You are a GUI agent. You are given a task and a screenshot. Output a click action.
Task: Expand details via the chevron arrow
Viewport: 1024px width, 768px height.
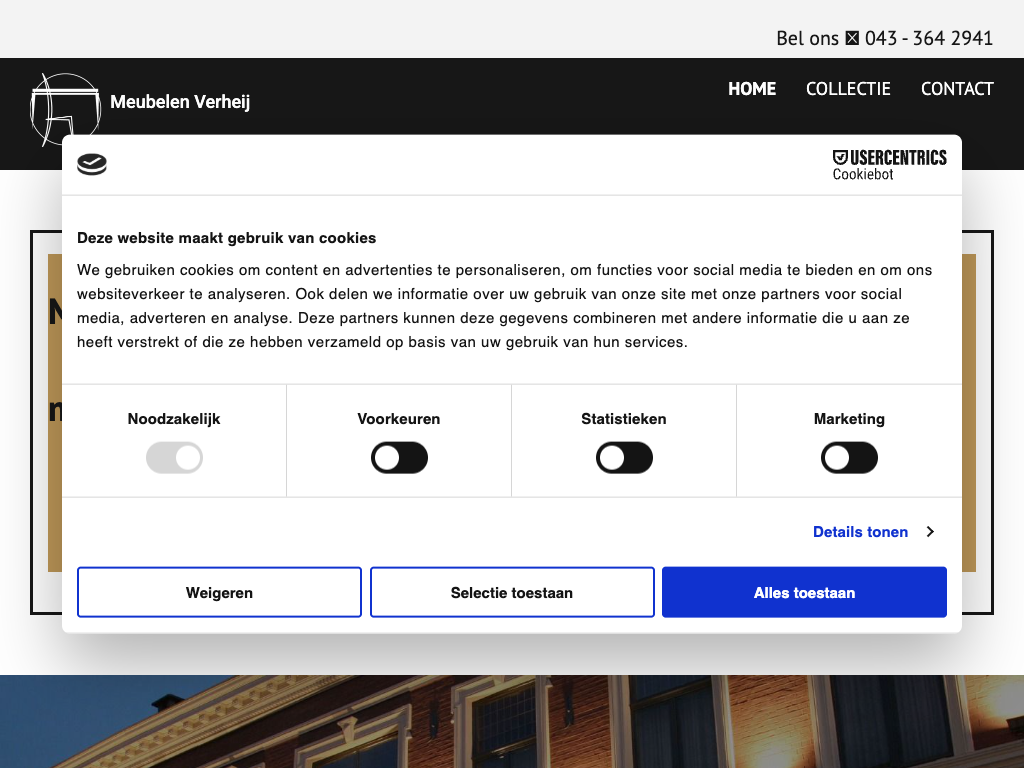(930, 532)
